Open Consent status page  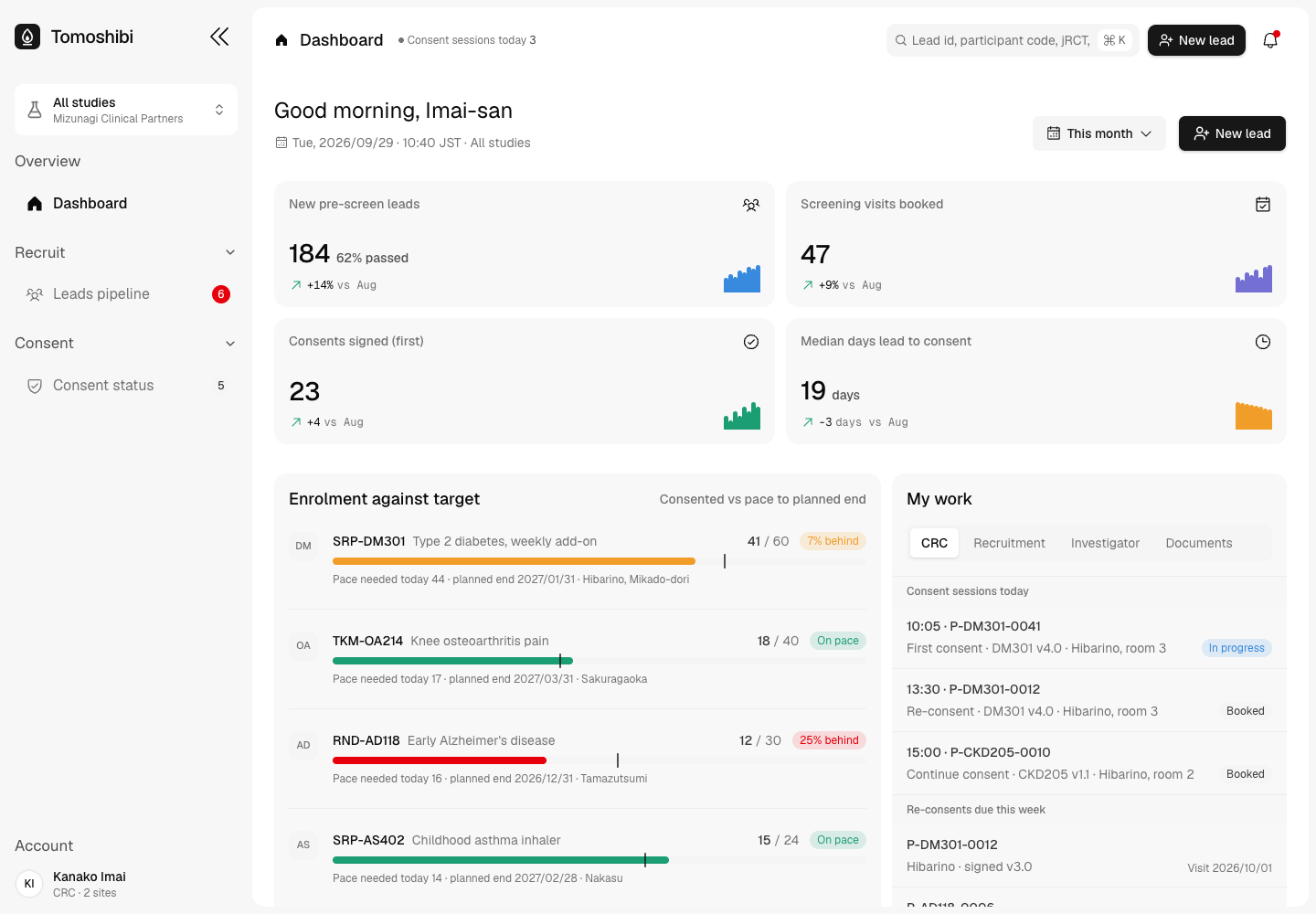point(126,386)
